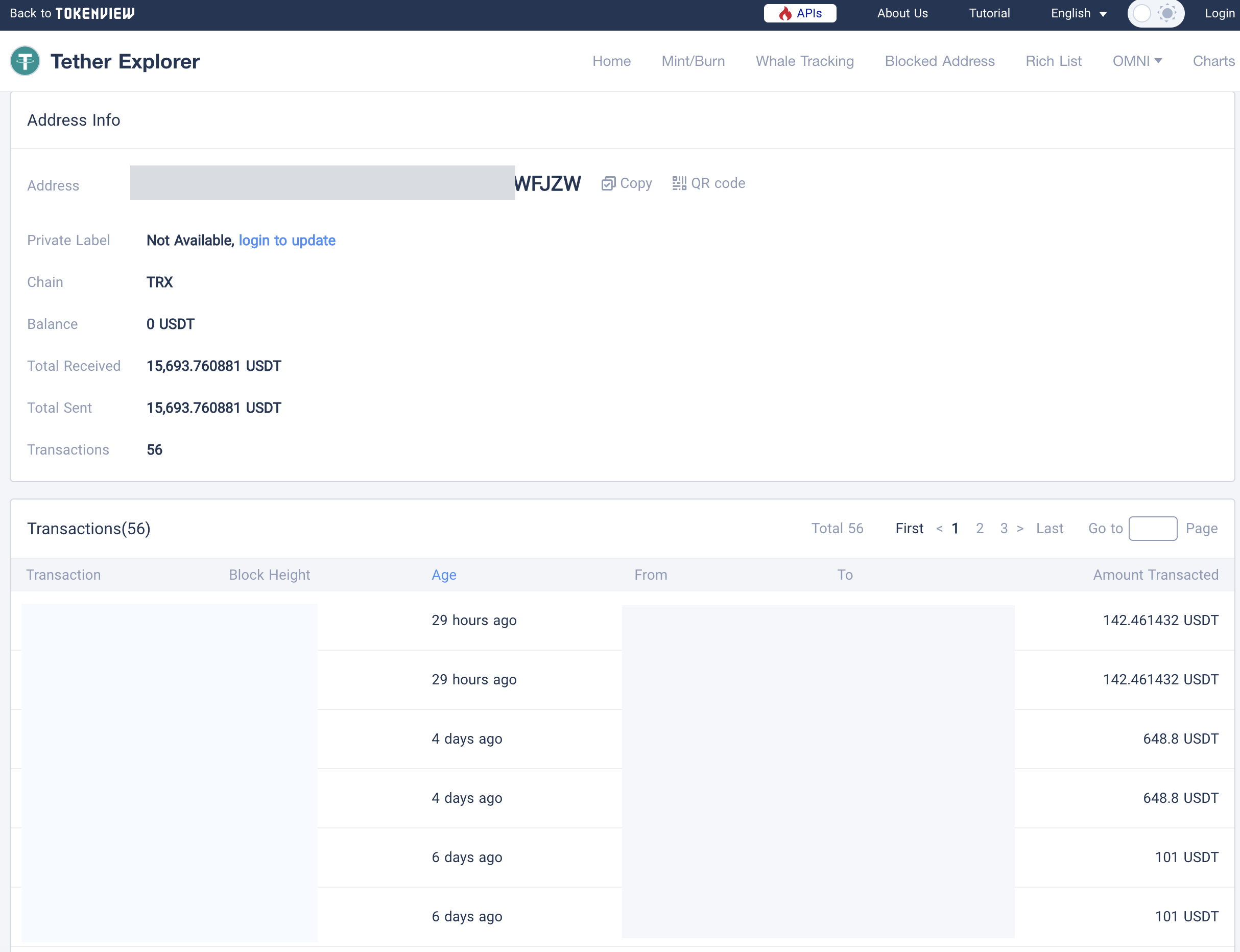Image resolution: width=1240 pixels, height=952 pixels.
Task: Click the To column header
Action: (x=845, y=575)
